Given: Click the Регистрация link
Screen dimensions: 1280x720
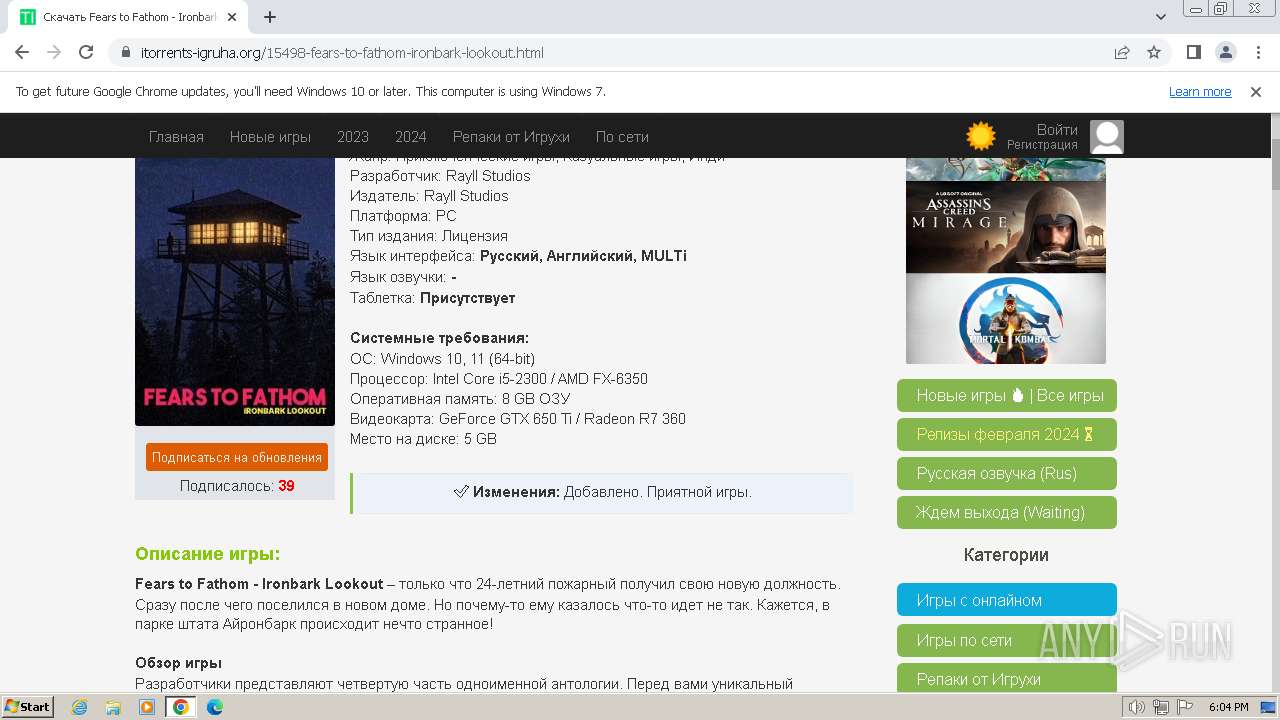Looking at the screenshot, I should [x=1042, y=145].
